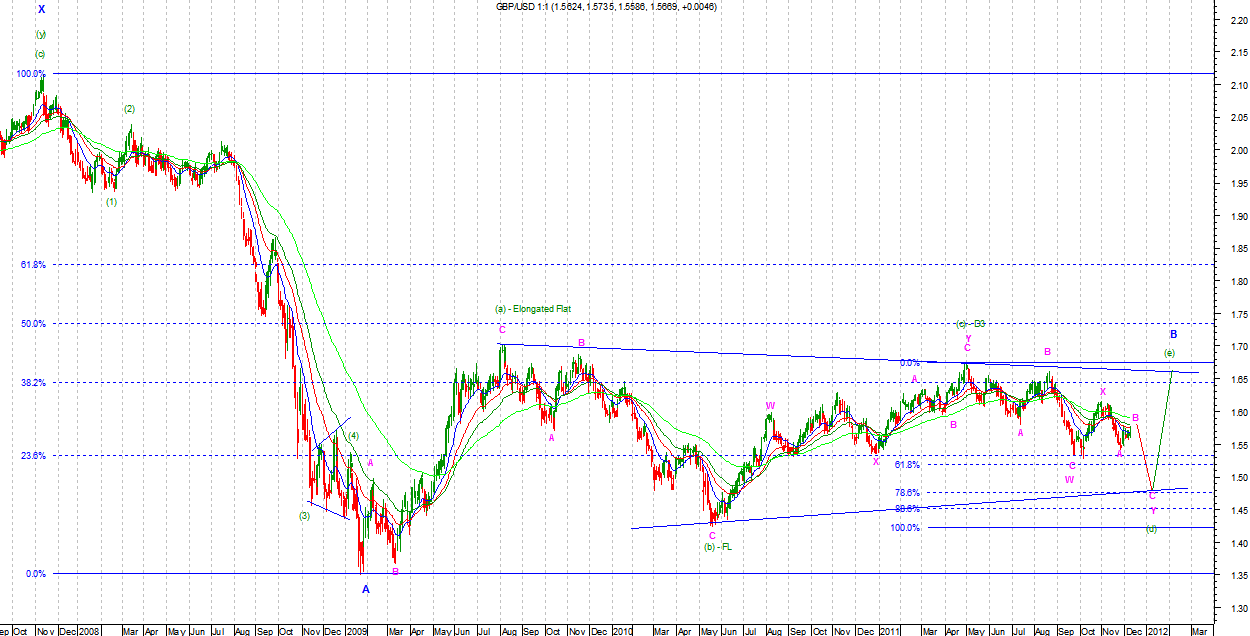Select the 38.2% Fibonacci level label

pyautogui.click(x=30, y=383)
